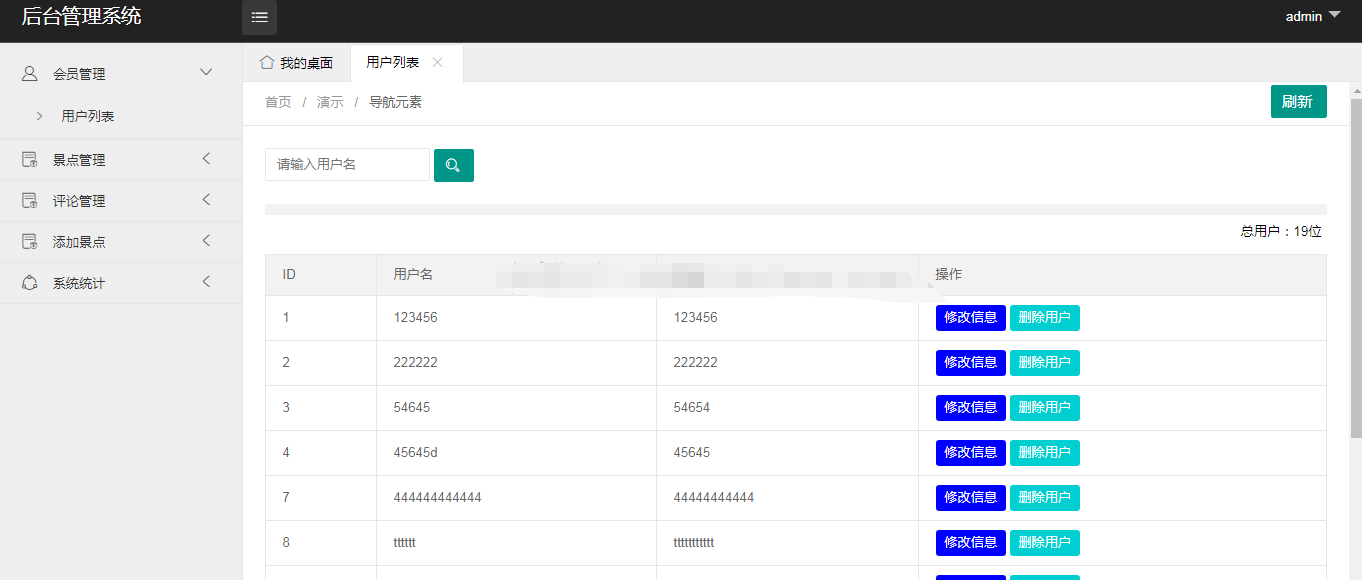1362x580 pixels.
Task: Click 删除用户 for user 123456
Action: [x=1044, y=318]
